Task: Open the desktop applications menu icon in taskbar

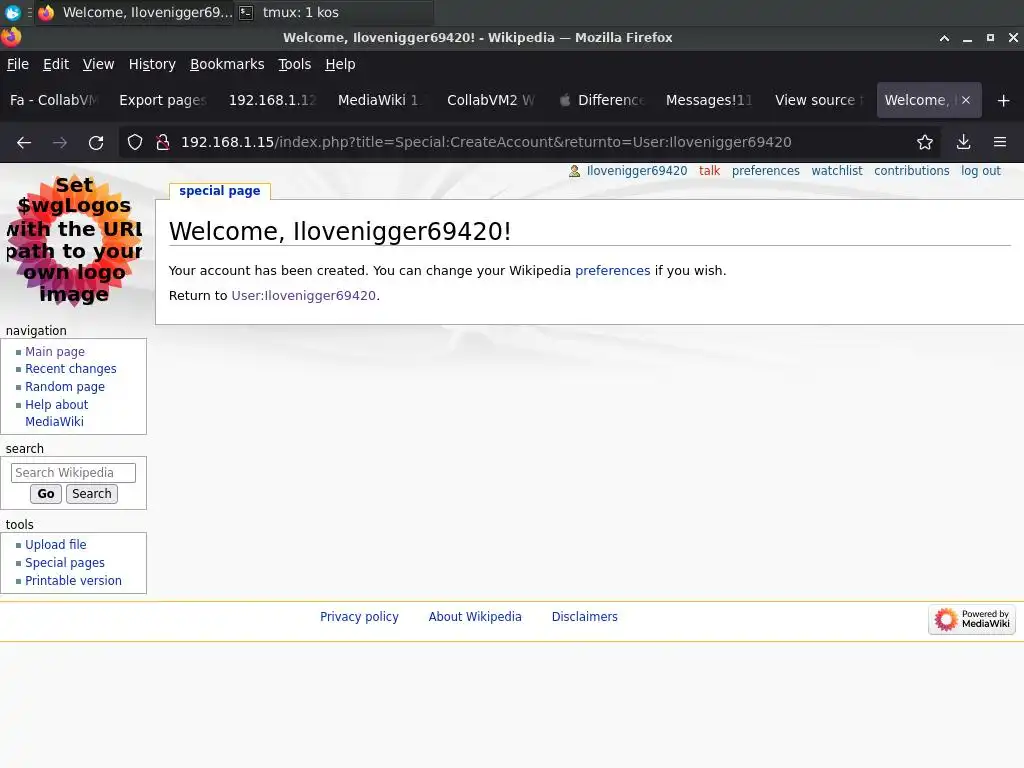Action: tap(12, 12)
